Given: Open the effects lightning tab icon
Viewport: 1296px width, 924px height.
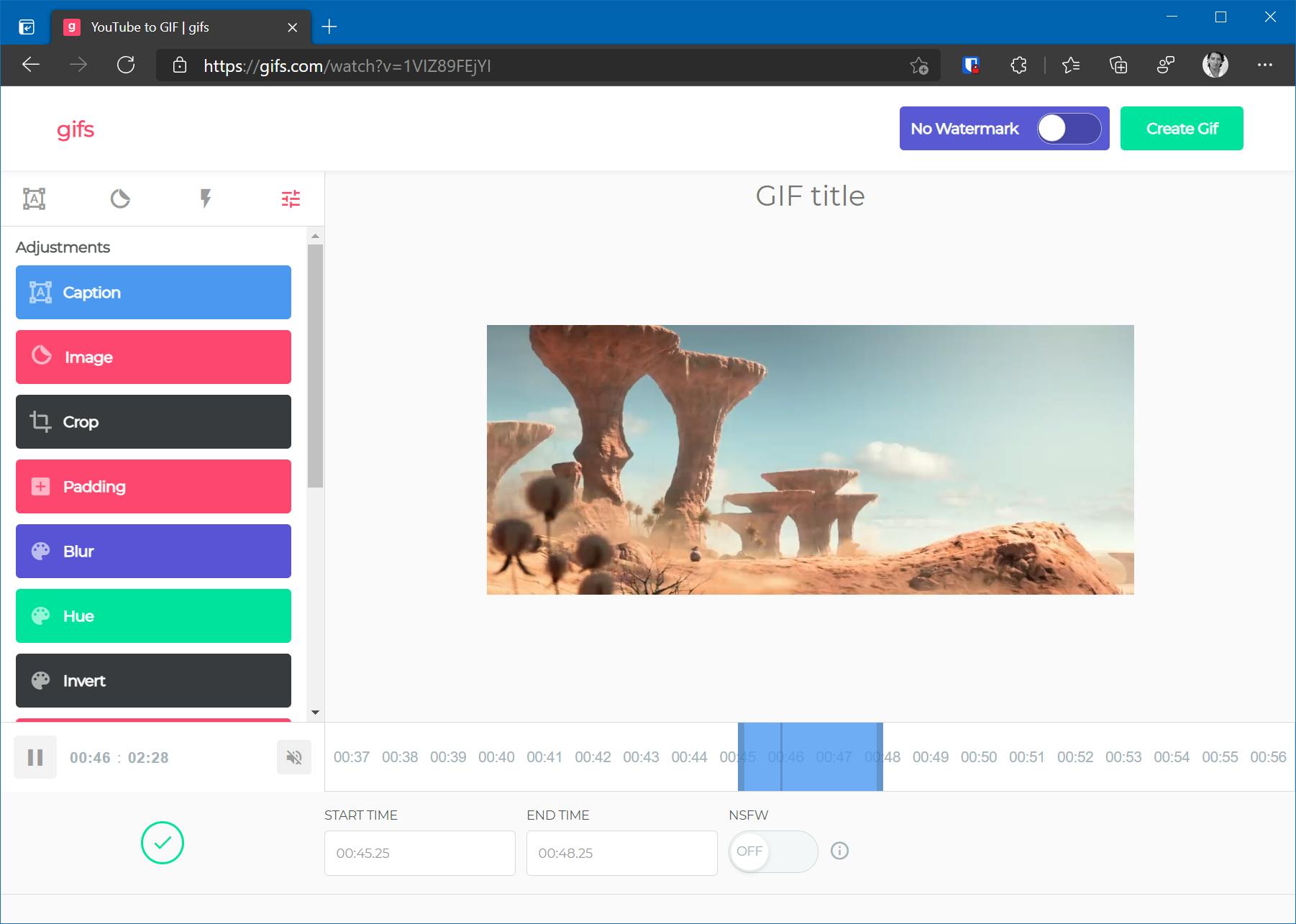Looking at the screenshot, I should coord(206,198).
